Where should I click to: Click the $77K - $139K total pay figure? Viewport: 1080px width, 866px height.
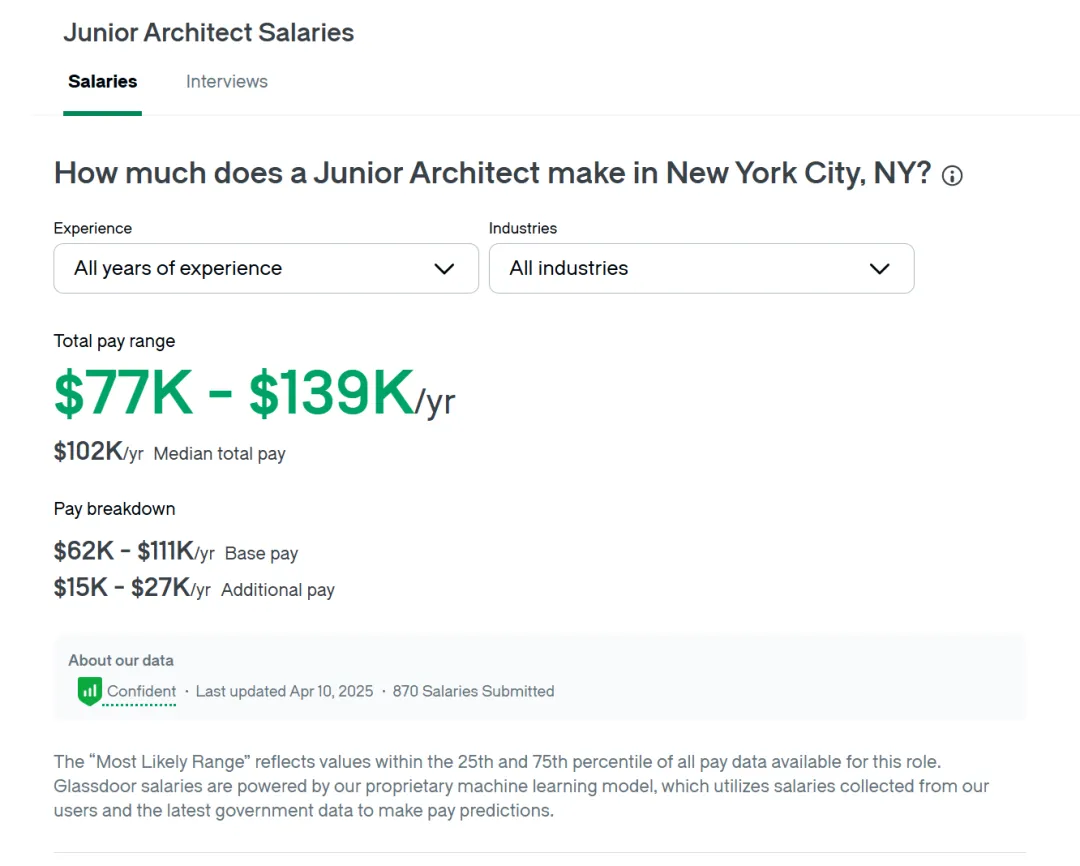click(x=254, y=393)
